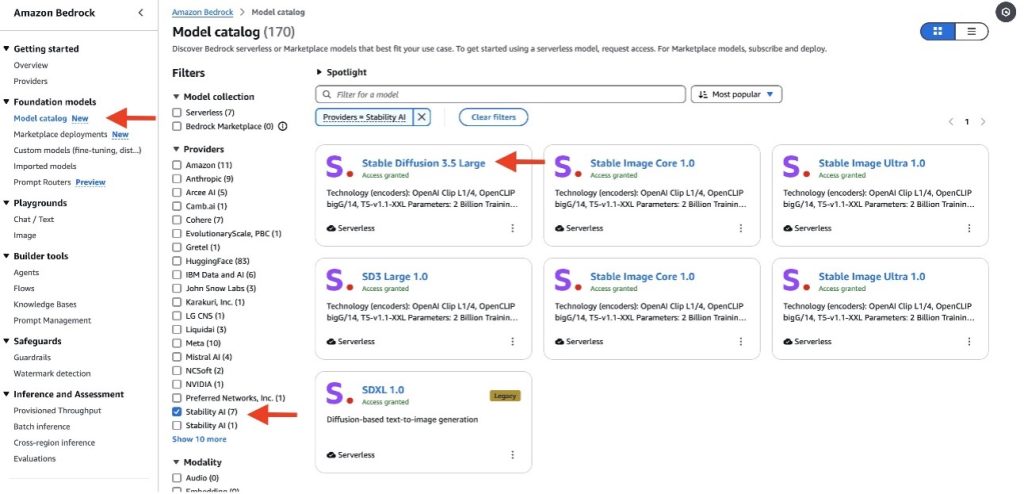The width and height of the screenshot is (1024, 494).
Task: Check the Stability AI (1) provider filter
Action: coord(177,425)
